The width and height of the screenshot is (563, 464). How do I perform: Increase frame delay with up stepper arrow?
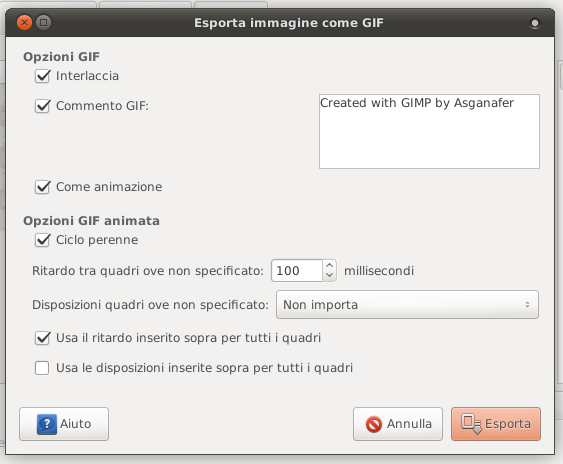(330, 265)
